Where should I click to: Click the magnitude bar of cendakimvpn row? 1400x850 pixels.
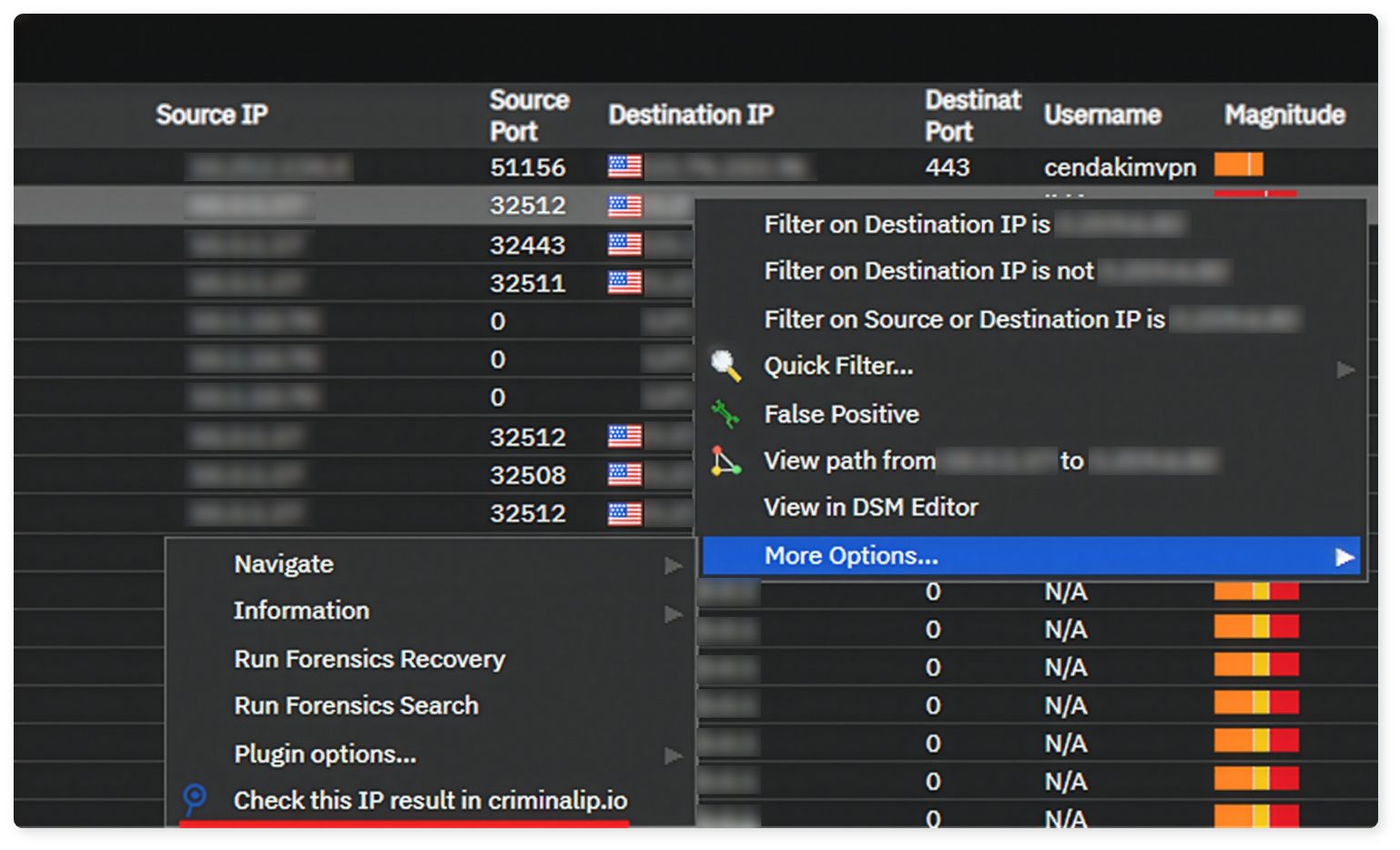(x=1239, y=165)
